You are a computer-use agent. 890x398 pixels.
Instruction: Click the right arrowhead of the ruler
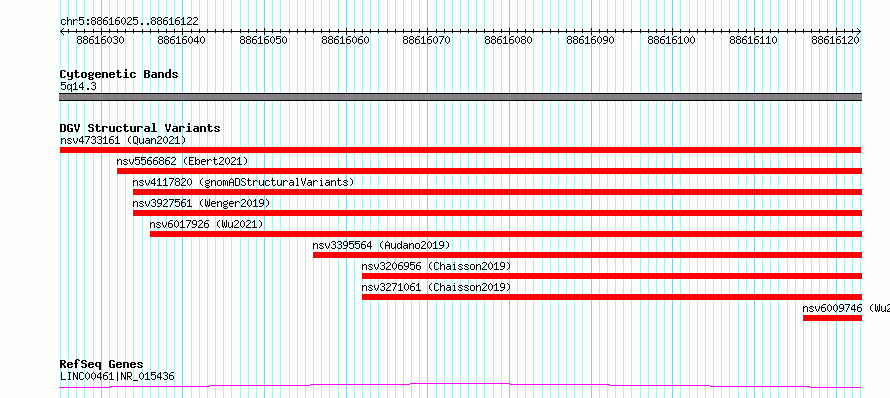pyautogui.click(x=859, y=32)
